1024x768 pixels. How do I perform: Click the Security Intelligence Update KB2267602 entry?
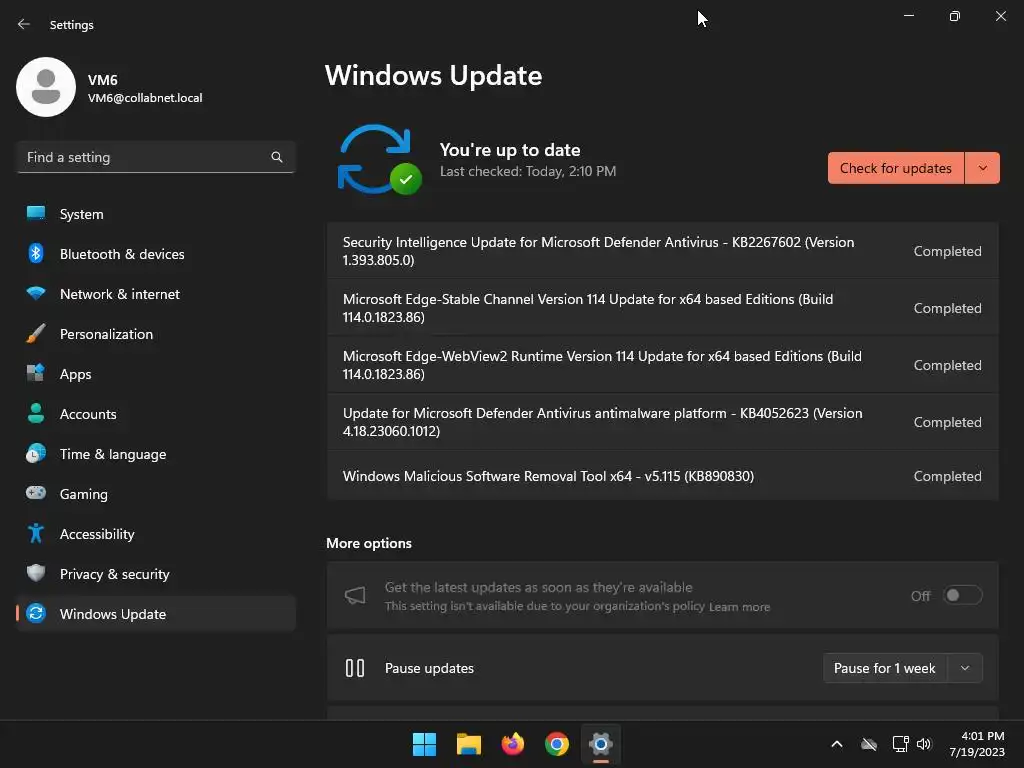click(x=662, y=251)
